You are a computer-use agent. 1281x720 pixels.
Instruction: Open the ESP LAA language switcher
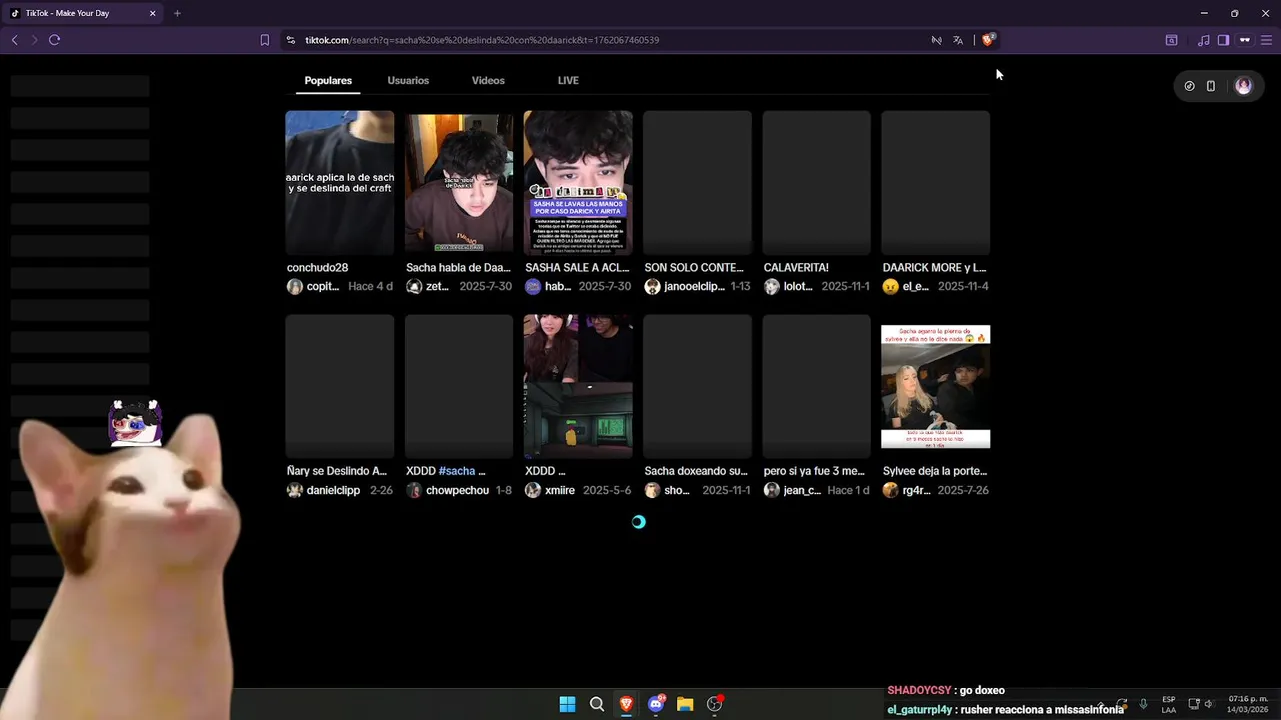point(1168,704)
